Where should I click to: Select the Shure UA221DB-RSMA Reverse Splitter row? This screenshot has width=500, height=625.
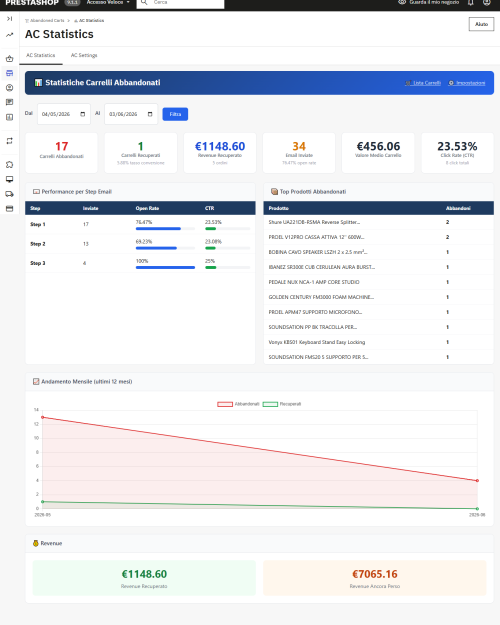click(x=378, y=222)
